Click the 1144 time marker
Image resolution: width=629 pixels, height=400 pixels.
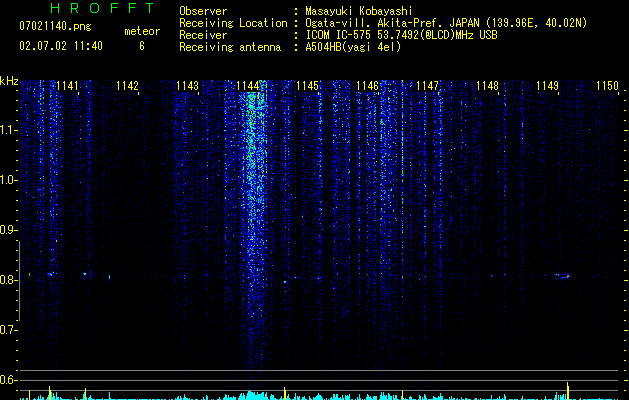pos(248,86)
